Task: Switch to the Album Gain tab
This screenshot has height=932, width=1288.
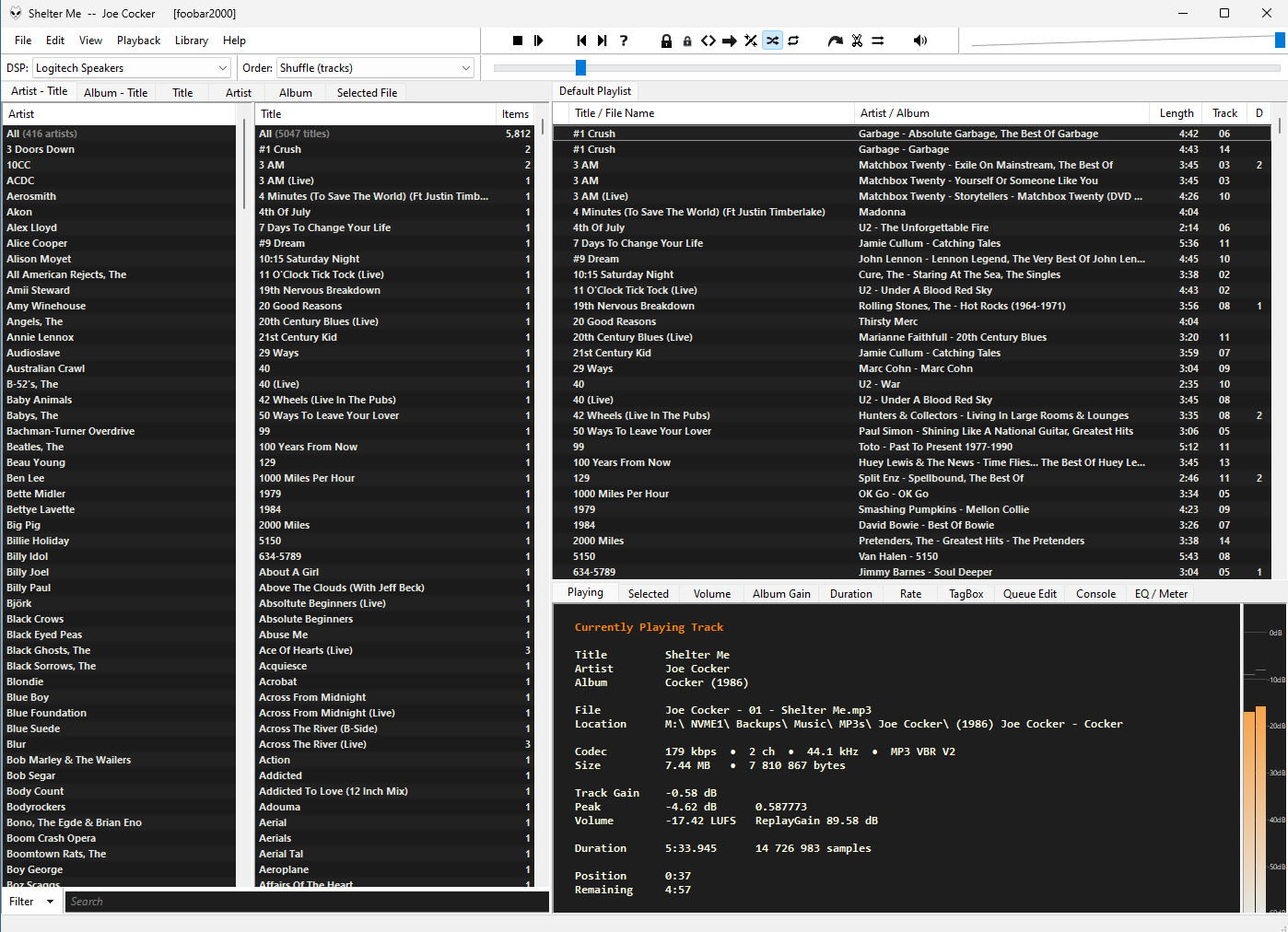Action: click(x=781, y=594)
